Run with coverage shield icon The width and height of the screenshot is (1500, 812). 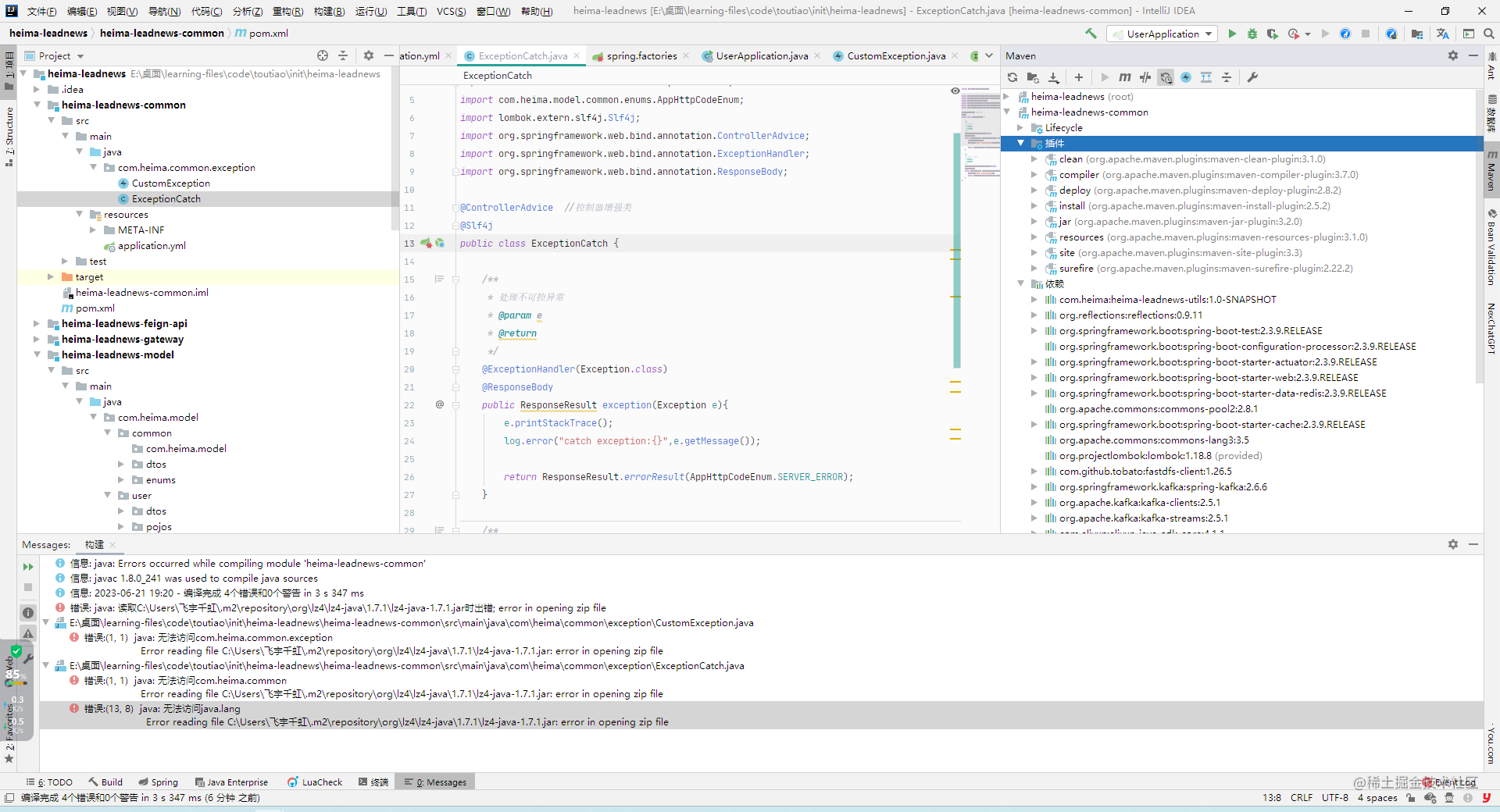click(x=1272, y=34)
